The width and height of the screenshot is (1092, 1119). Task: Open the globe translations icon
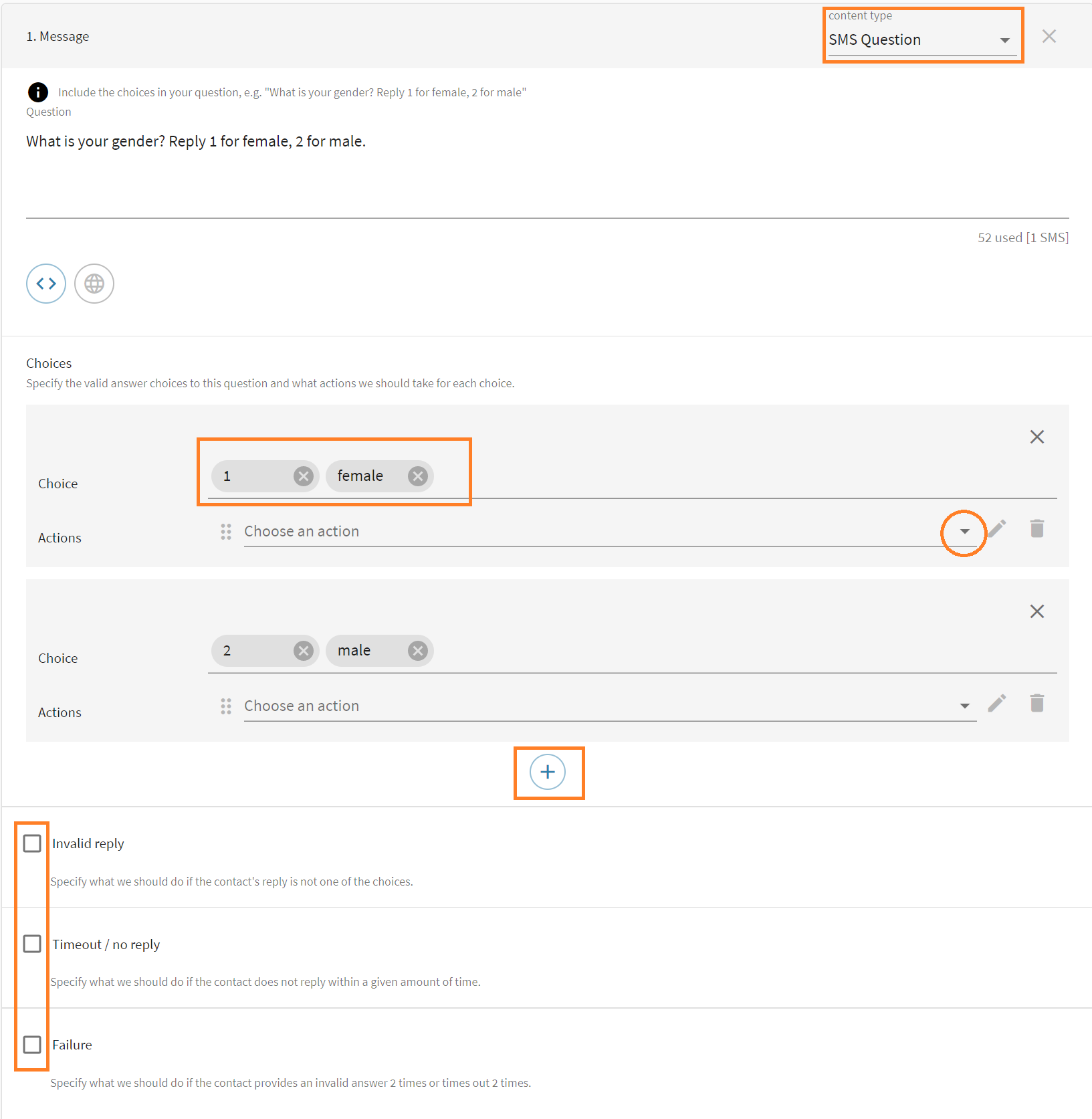pyautogui.click(x=94, y=284)
